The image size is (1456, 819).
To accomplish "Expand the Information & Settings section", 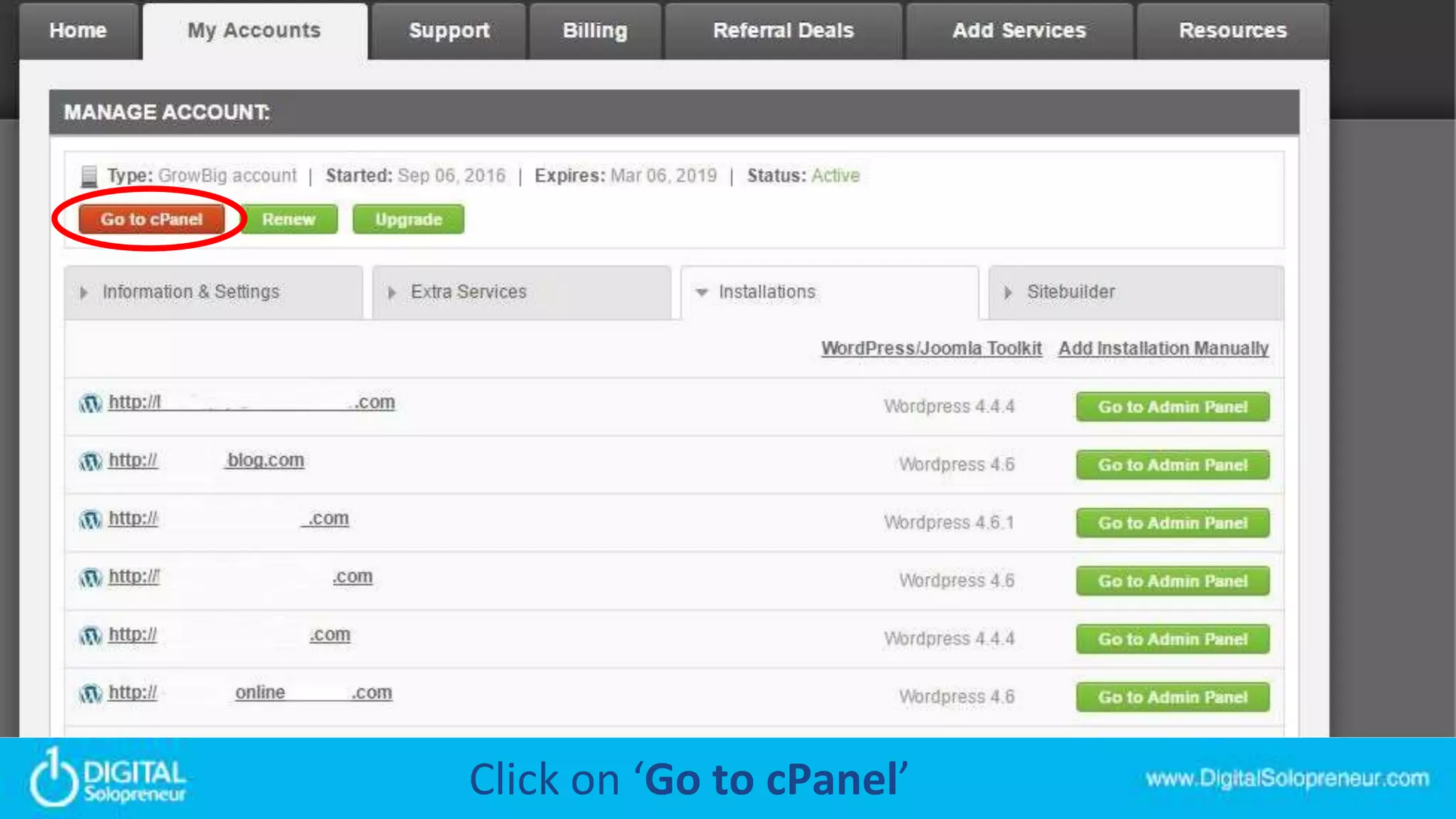I will [x=213, y=292].
